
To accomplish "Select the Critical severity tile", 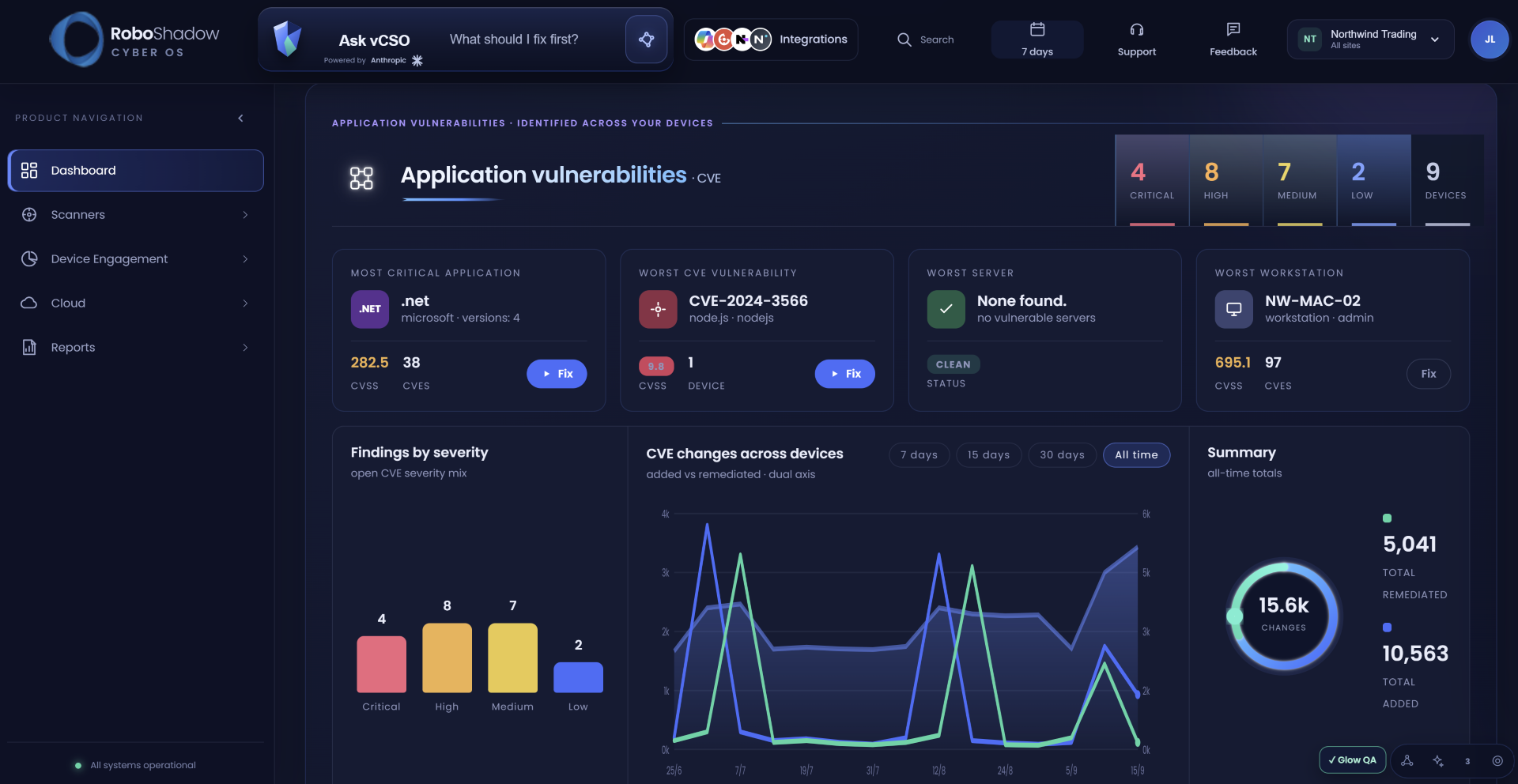I will pos(1152,180).
